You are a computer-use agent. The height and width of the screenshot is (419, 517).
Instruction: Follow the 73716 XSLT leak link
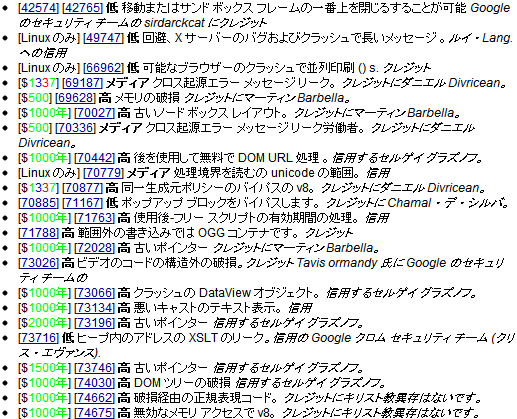tap(38, 338)
